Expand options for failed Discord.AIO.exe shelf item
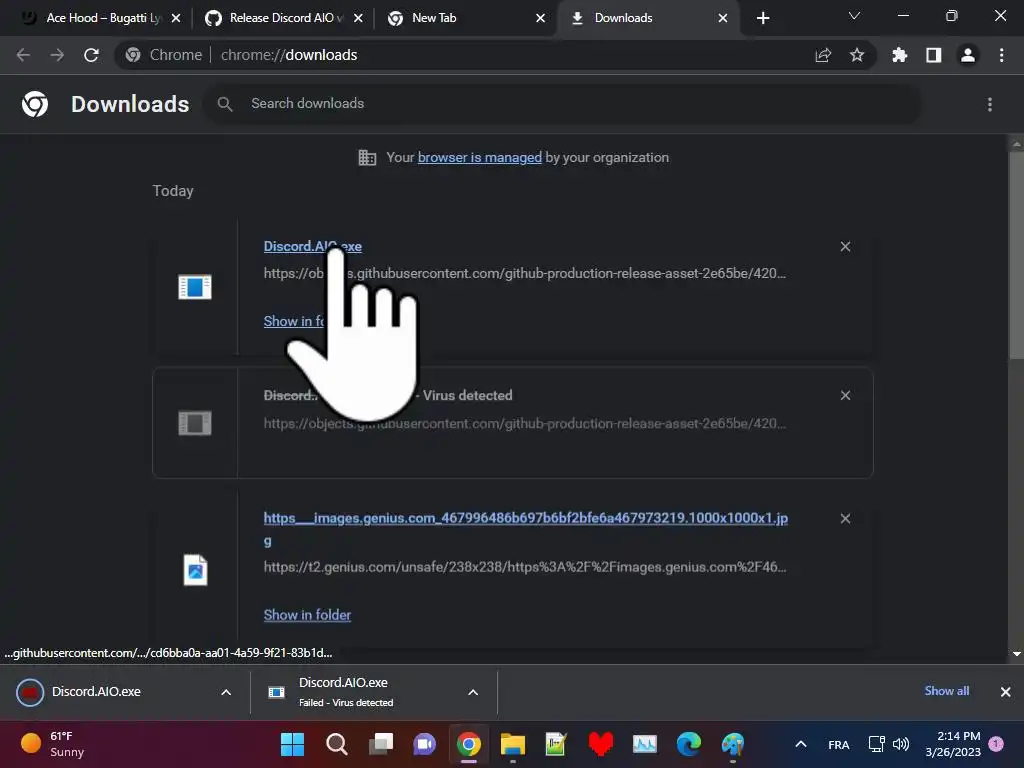 [473, 692]
